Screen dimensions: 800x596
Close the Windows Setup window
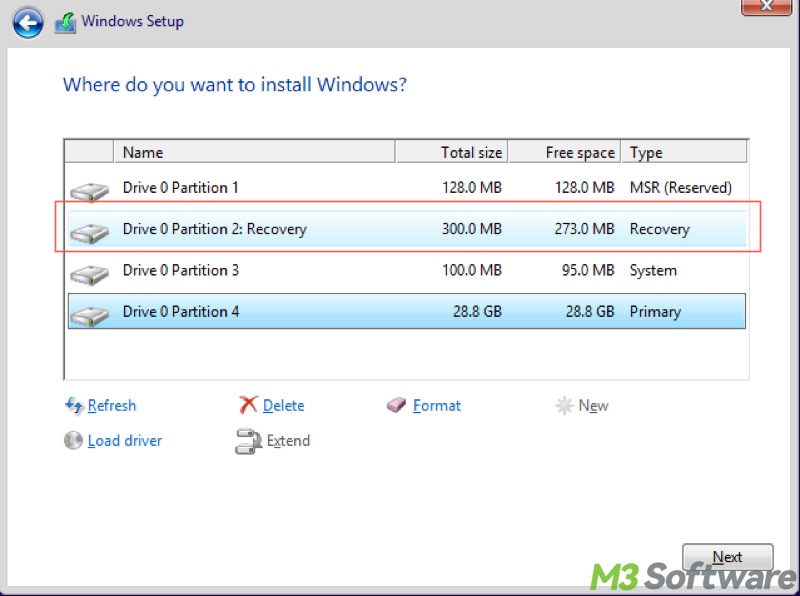pos(766,6)
